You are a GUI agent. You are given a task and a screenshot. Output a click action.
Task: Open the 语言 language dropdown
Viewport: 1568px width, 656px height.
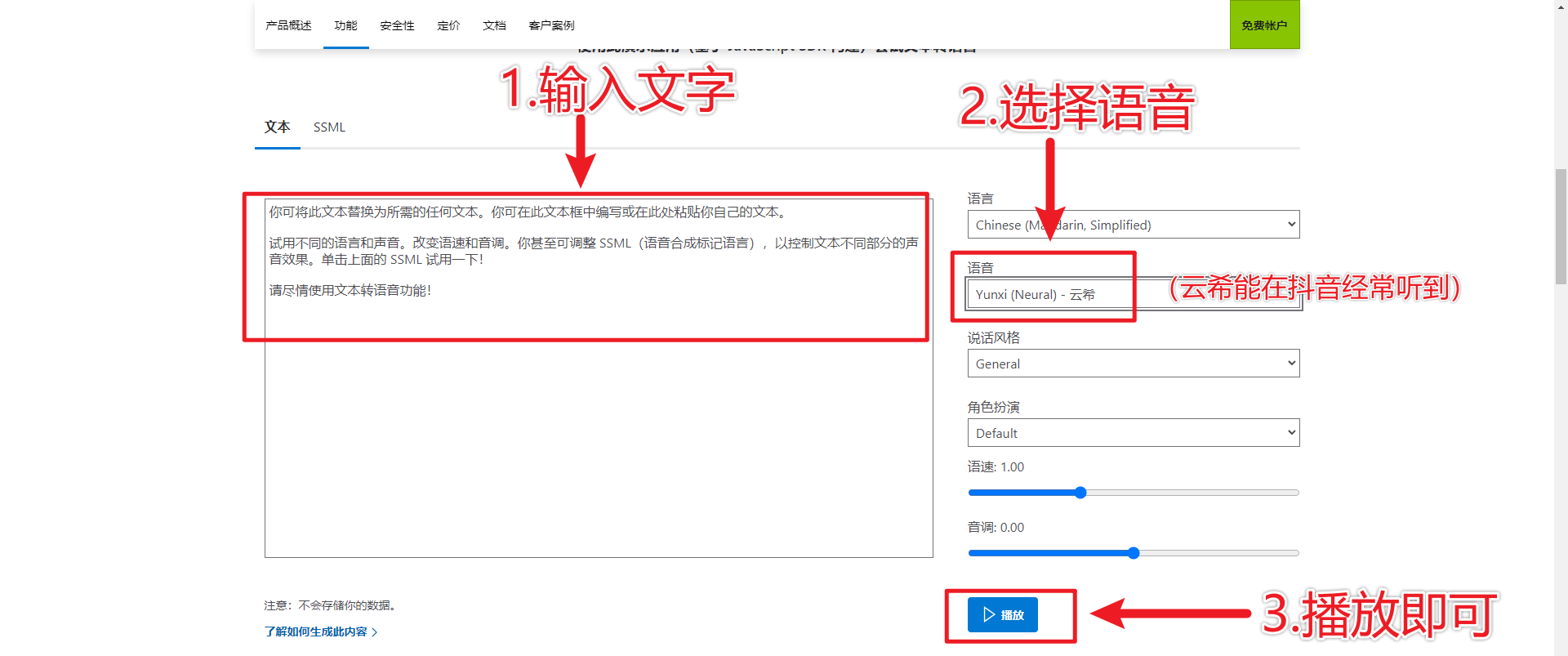click(x=1133, y=225)
